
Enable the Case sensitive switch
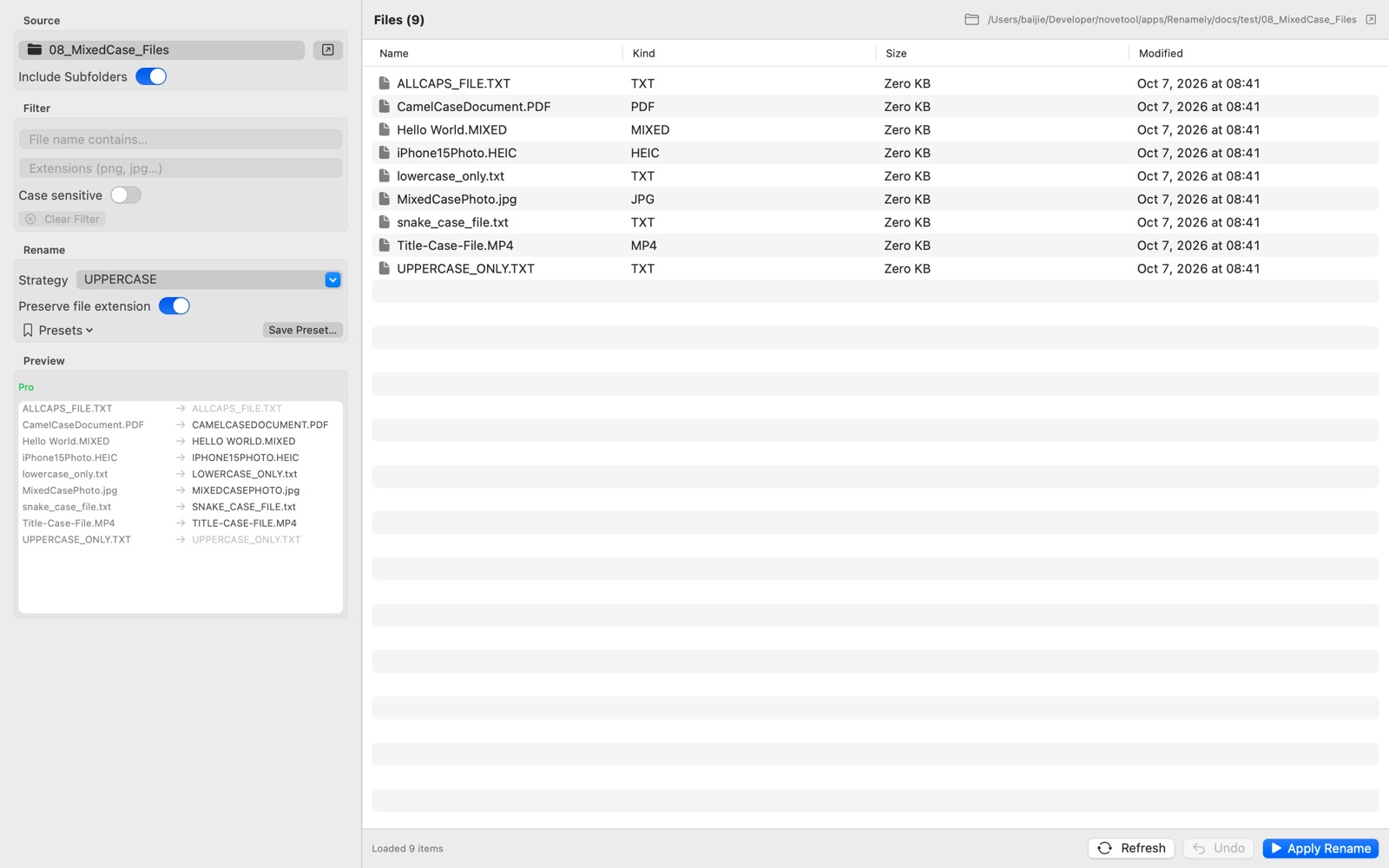[x=126, y=195]
